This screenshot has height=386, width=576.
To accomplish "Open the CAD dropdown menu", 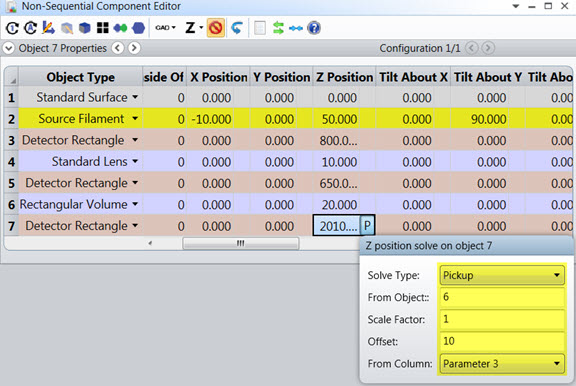I will (165, 28).
